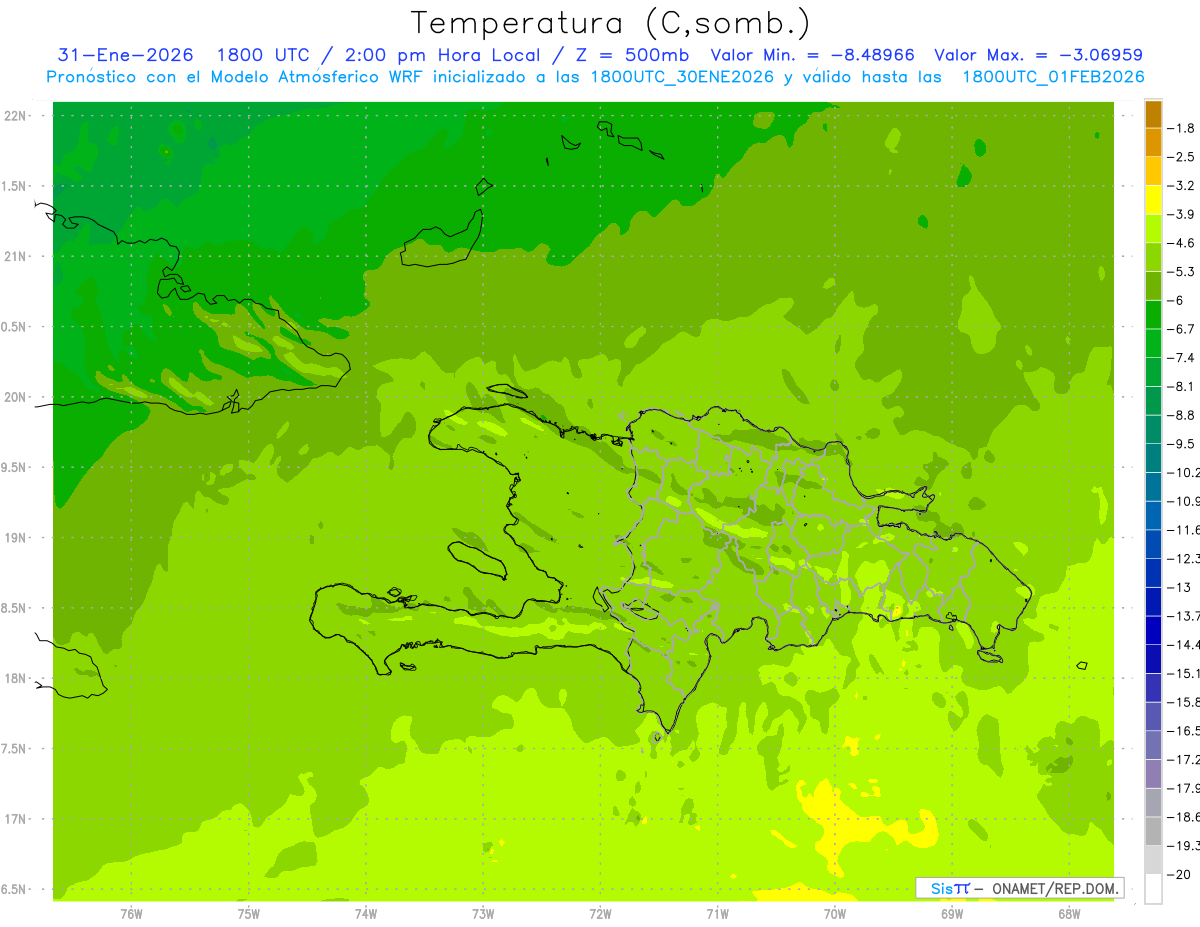
Task: Click the "68W" longitude label
Action: click(x=1069, y=914)
